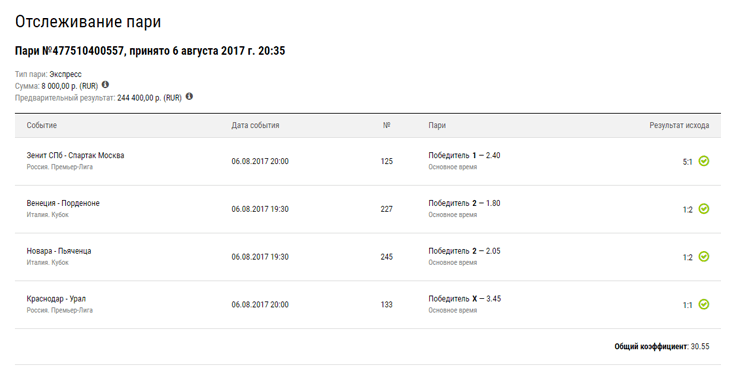The height and width of the screenshot is (368, 730).
Task: Click the green checkmark for Краснодар - Урал row
Action: pos(704,305)
